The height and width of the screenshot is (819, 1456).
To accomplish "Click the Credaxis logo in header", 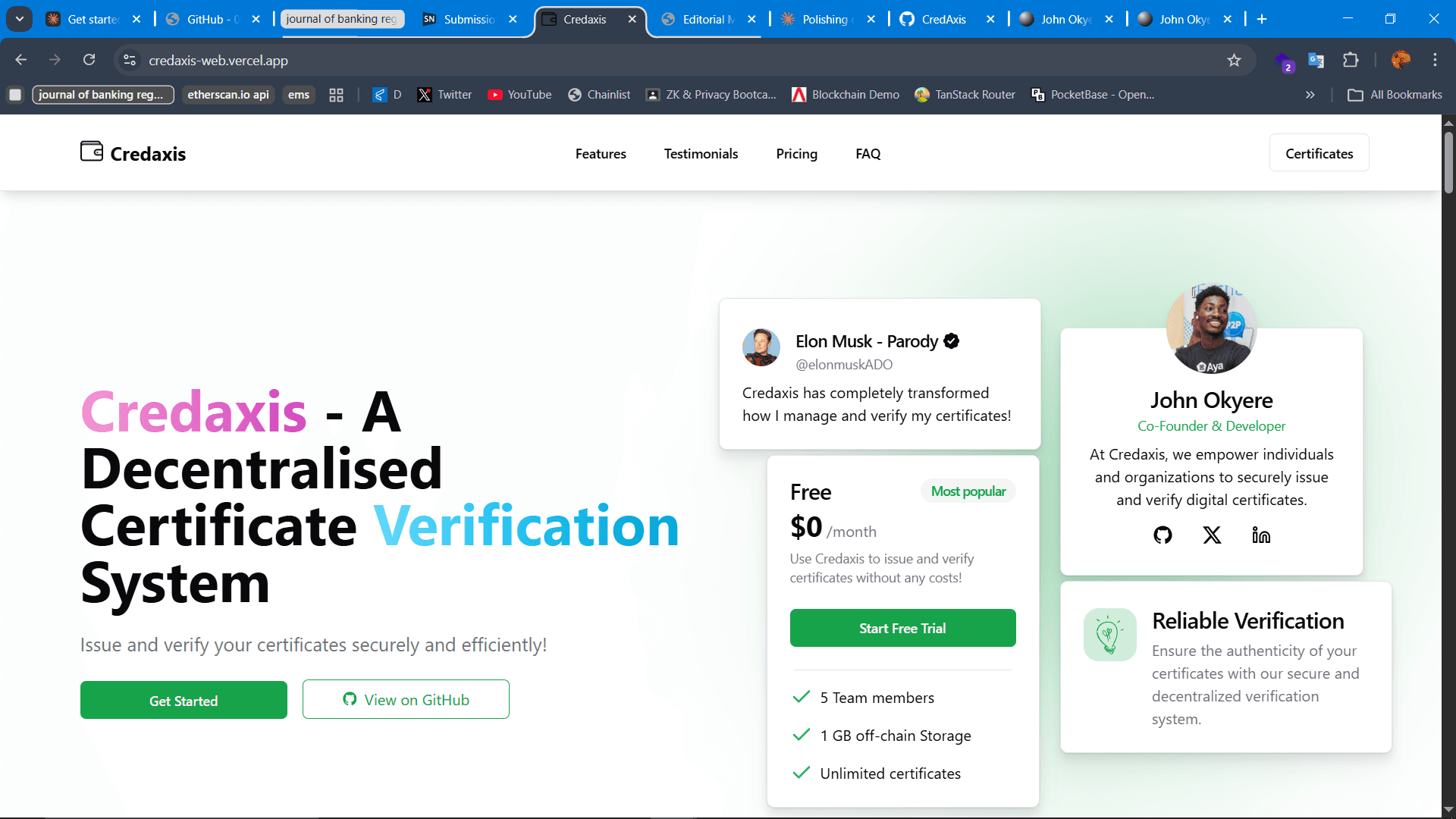I will click(x=133, y=153).
